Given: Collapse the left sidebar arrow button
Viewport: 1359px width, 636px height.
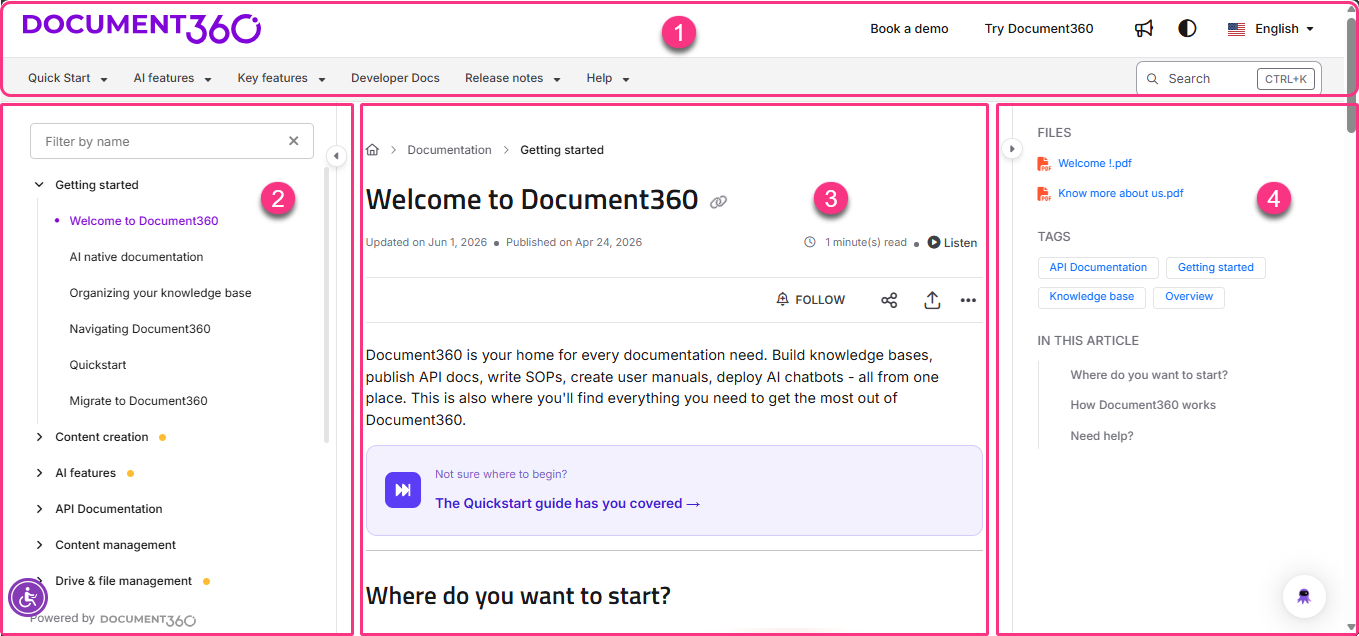Looking at the screenshot, I should pos(337,155).
